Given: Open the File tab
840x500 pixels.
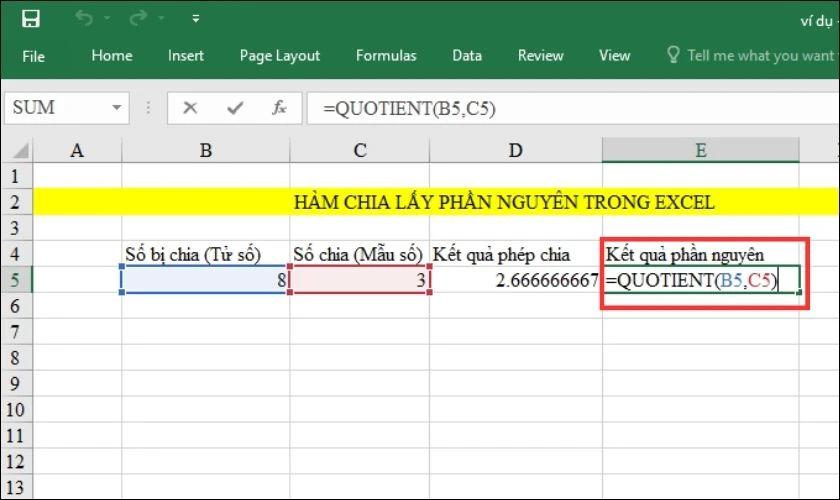Looking at the screenshot, I should click(34, 56).
